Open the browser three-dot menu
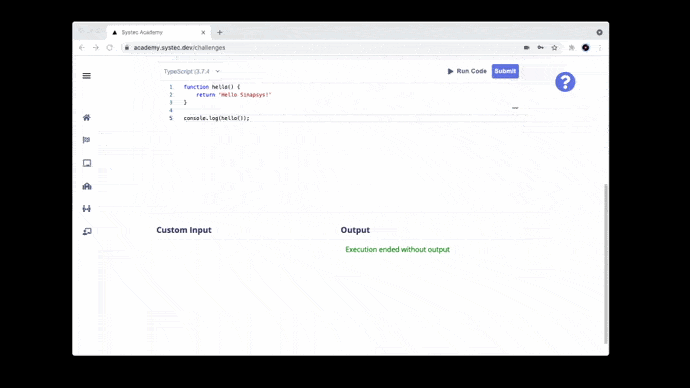Viewport: 690px width, 388px height. tap(599, 48)
